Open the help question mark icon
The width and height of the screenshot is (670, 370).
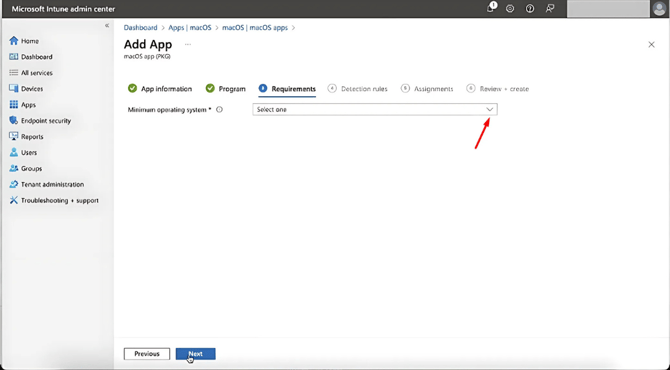click(x=530, y=9)
